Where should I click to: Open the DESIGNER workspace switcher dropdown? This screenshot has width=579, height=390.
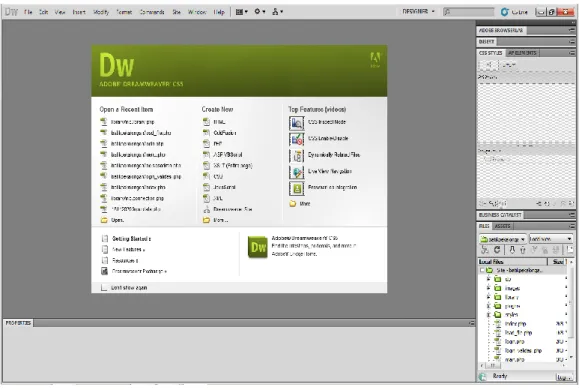(418, 11)
